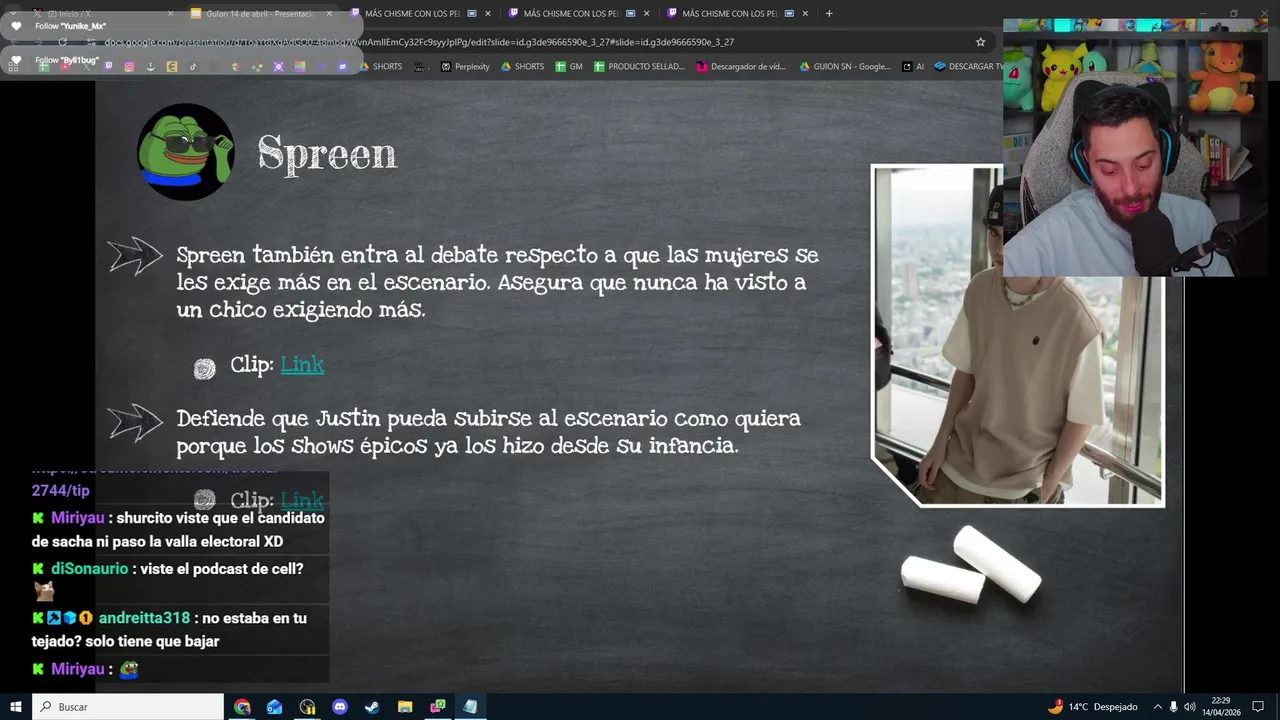The height and width of the screenshot is (720, 1280).
Task: Click the TikTok bookmark icon in bookmarks bar
Action: coord(192,66)
